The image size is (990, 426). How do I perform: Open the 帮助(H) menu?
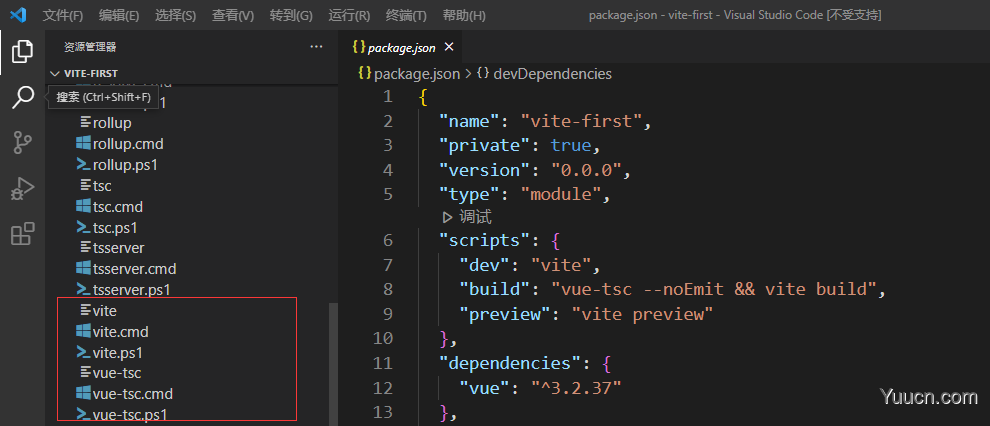463,15
